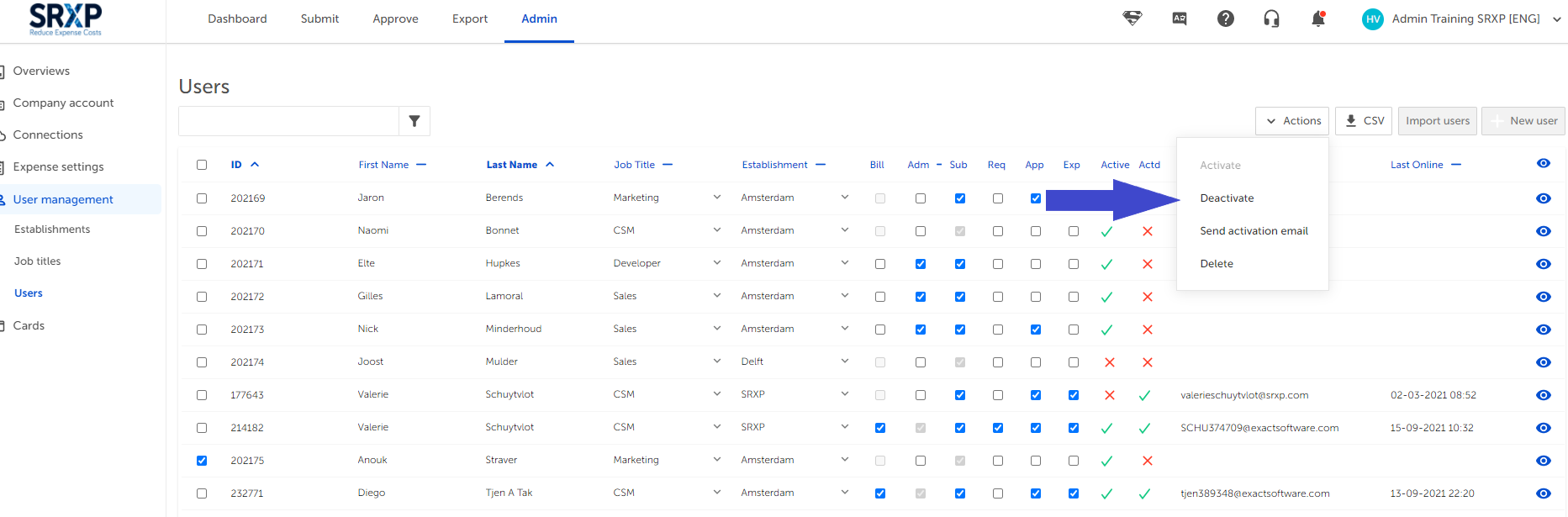Uncheck the selected Anouk Straver row checkbox
The width and height of the screenshot is (1568, 517).
202,461
